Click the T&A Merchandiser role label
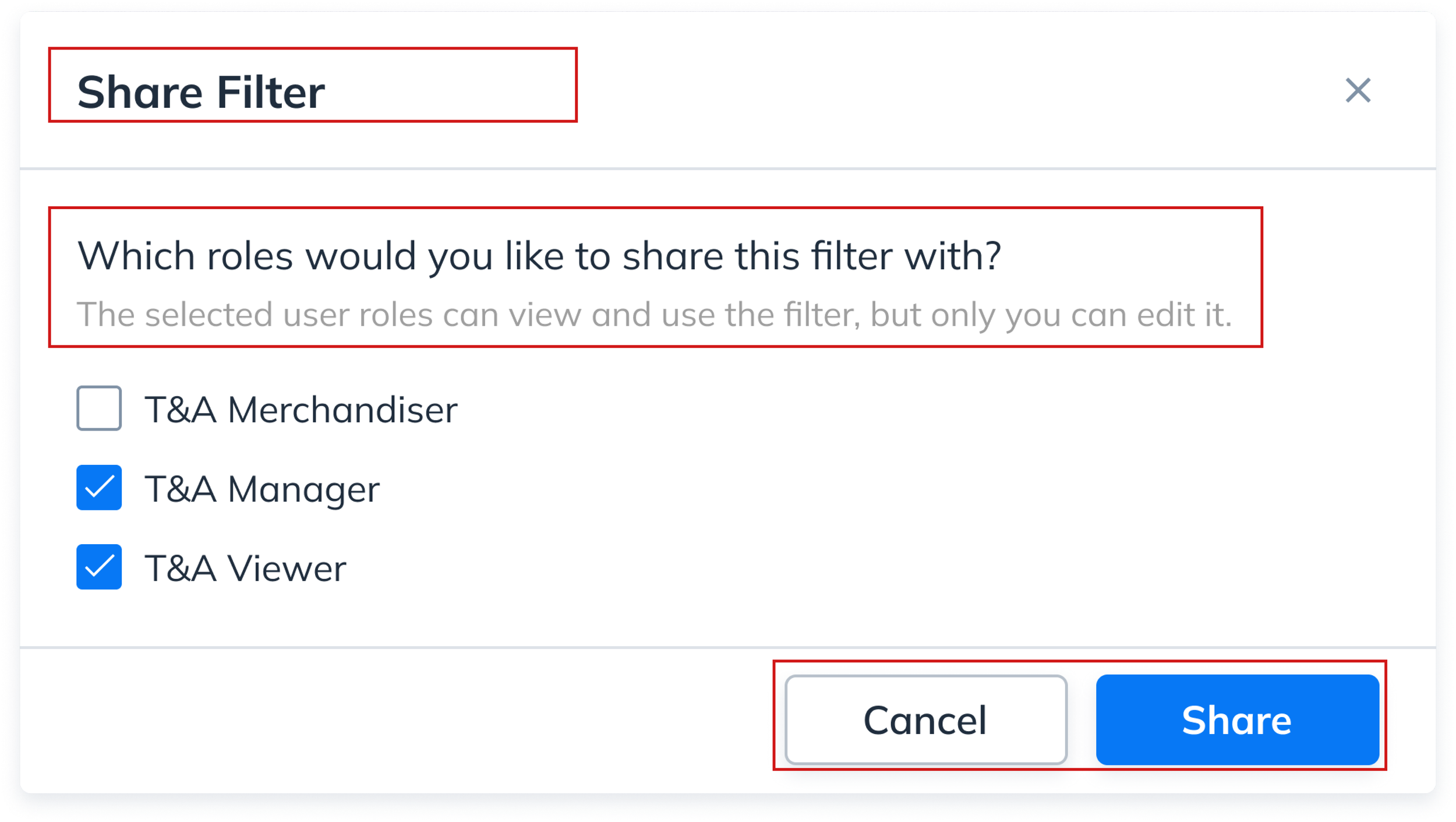Screen dimensions: 1456x822 point(301,410)
